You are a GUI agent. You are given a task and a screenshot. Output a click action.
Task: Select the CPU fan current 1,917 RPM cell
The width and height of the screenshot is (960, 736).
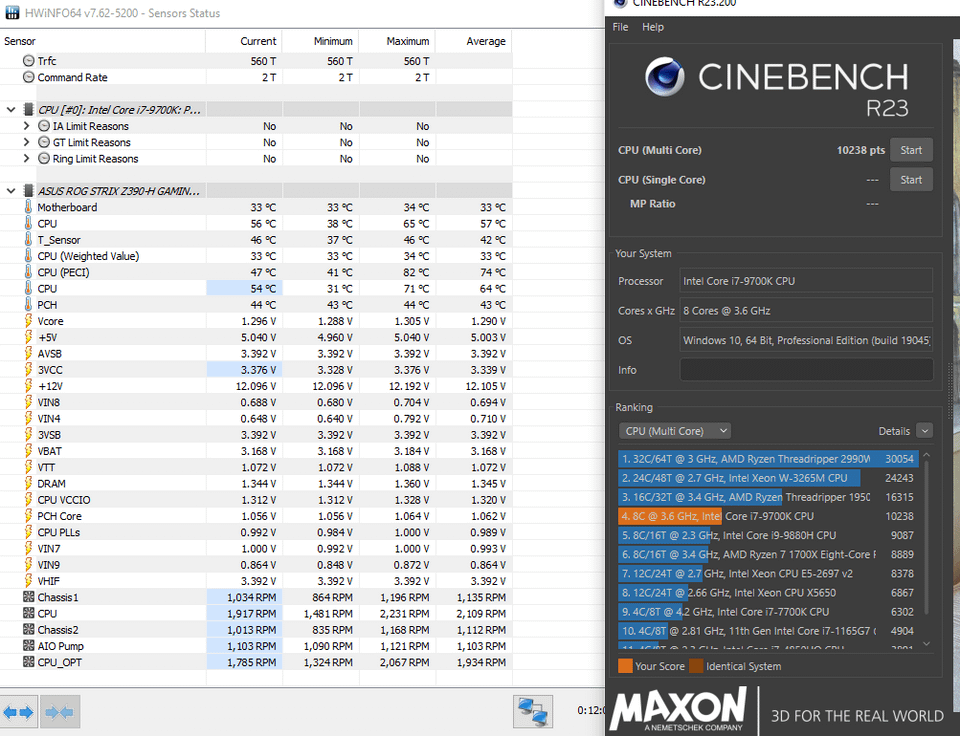click(x=244, y=613)
